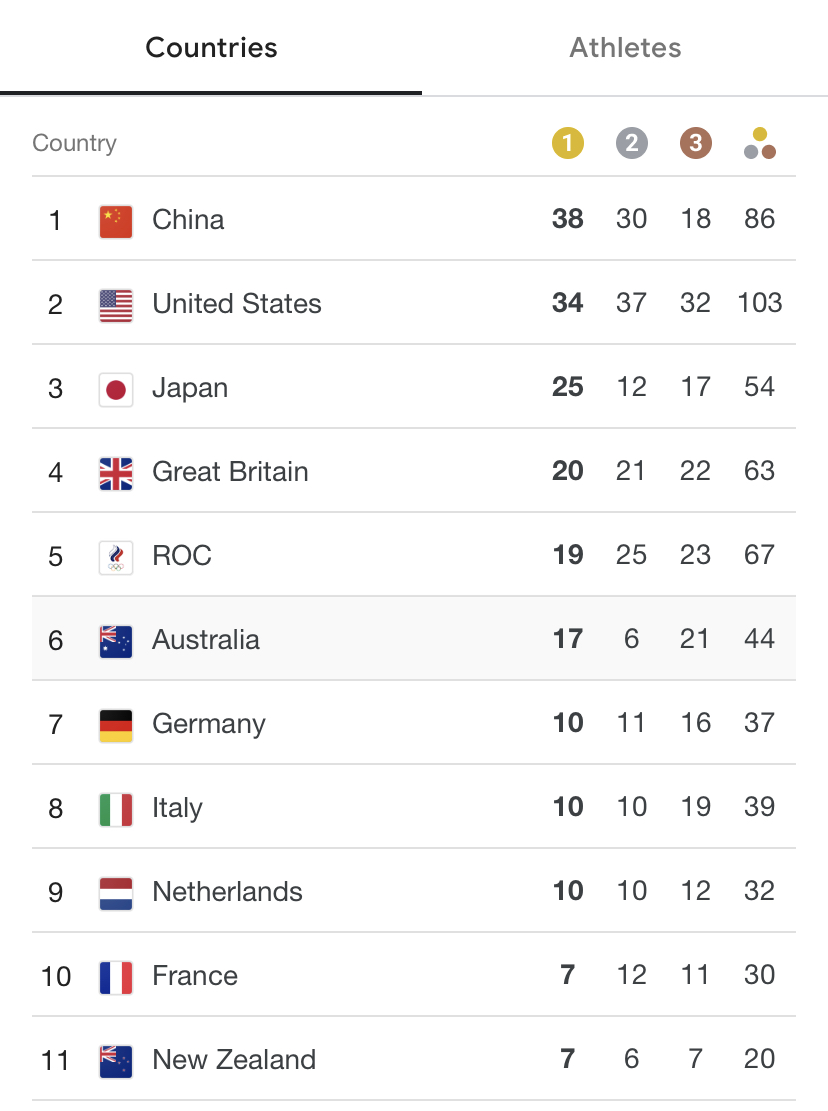
Task: Click the Country column header
Action: tap(74, 143)
